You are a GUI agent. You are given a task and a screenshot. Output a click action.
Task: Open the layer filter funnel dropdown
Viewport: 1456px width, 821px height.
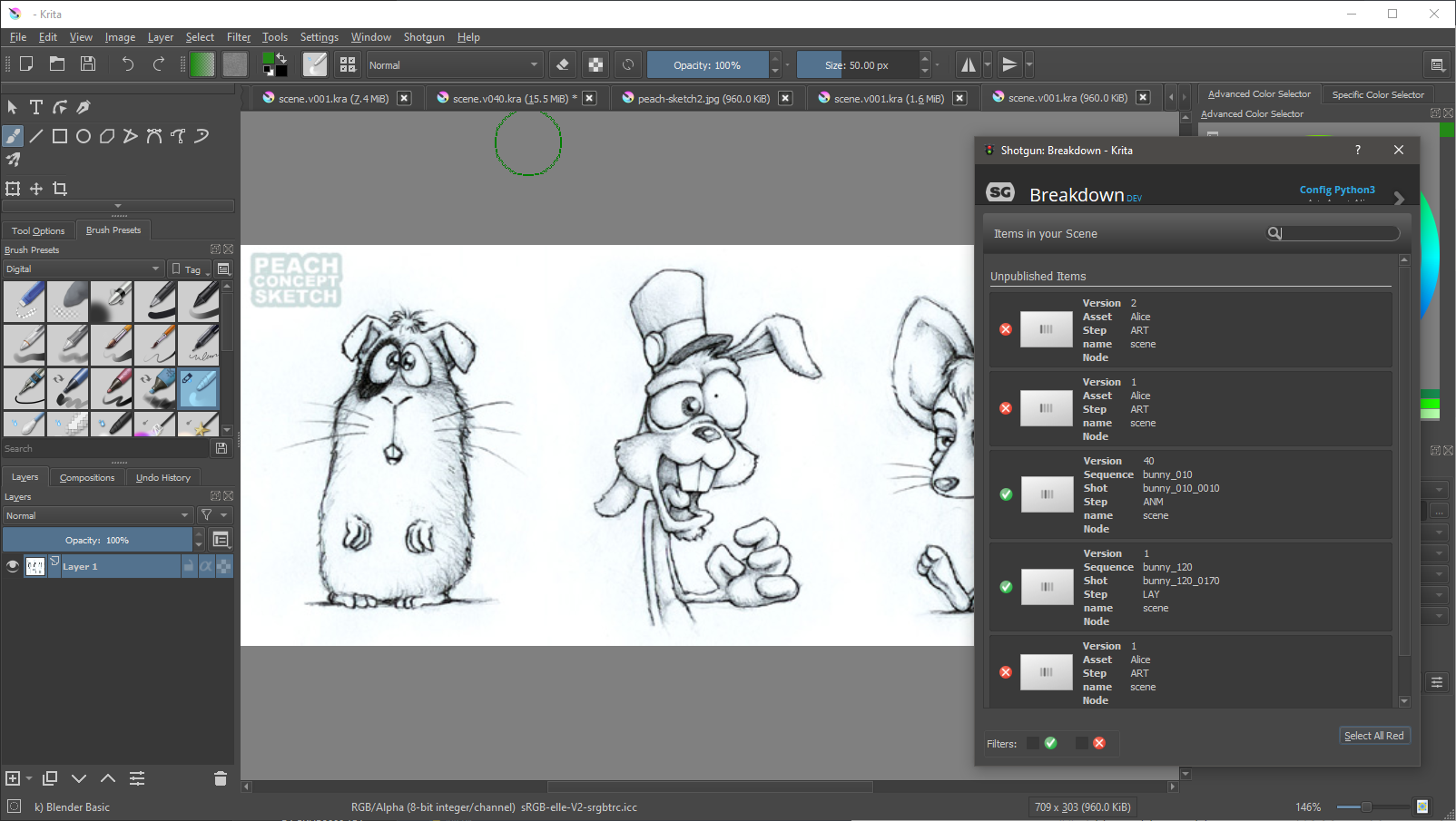[x=214, y=515]
